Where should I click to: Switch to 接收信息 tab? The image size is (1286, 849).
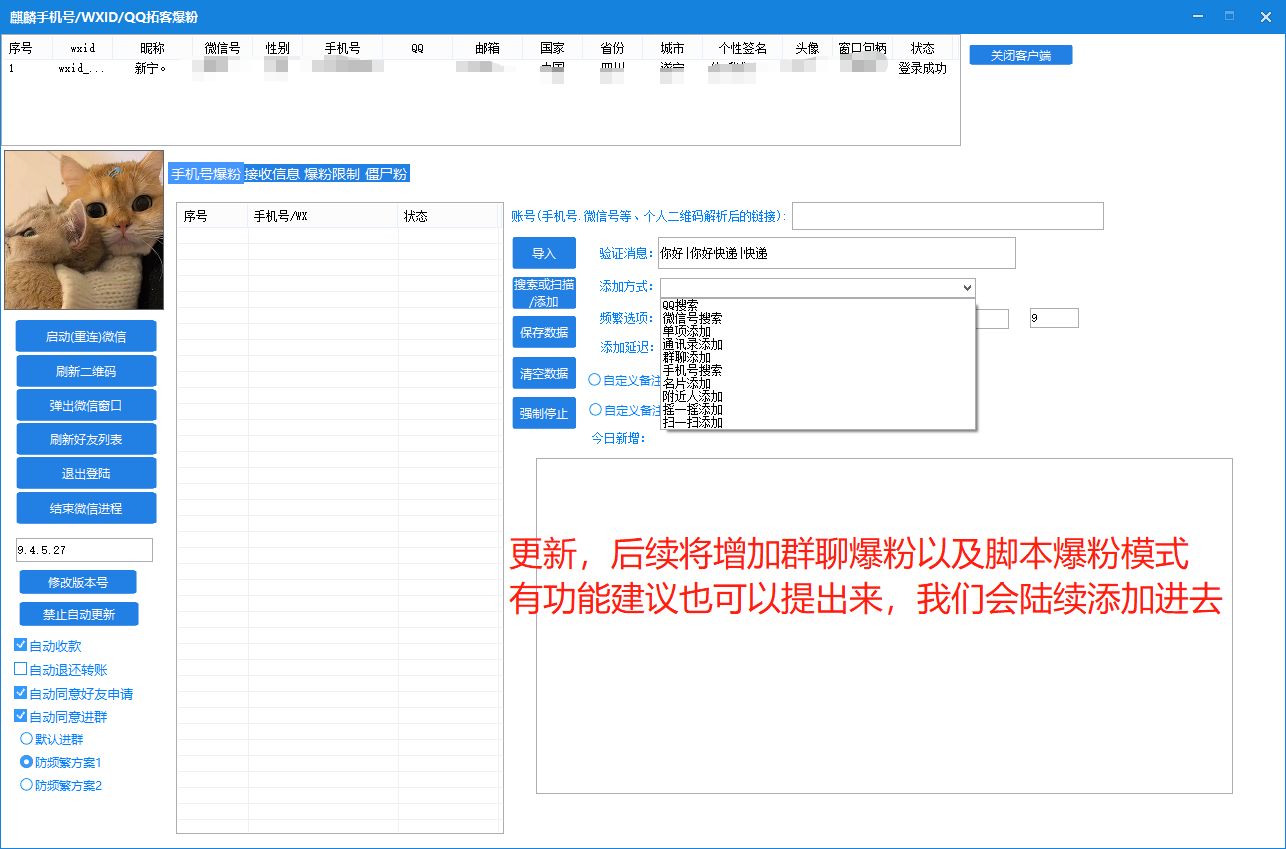(272, 174)
